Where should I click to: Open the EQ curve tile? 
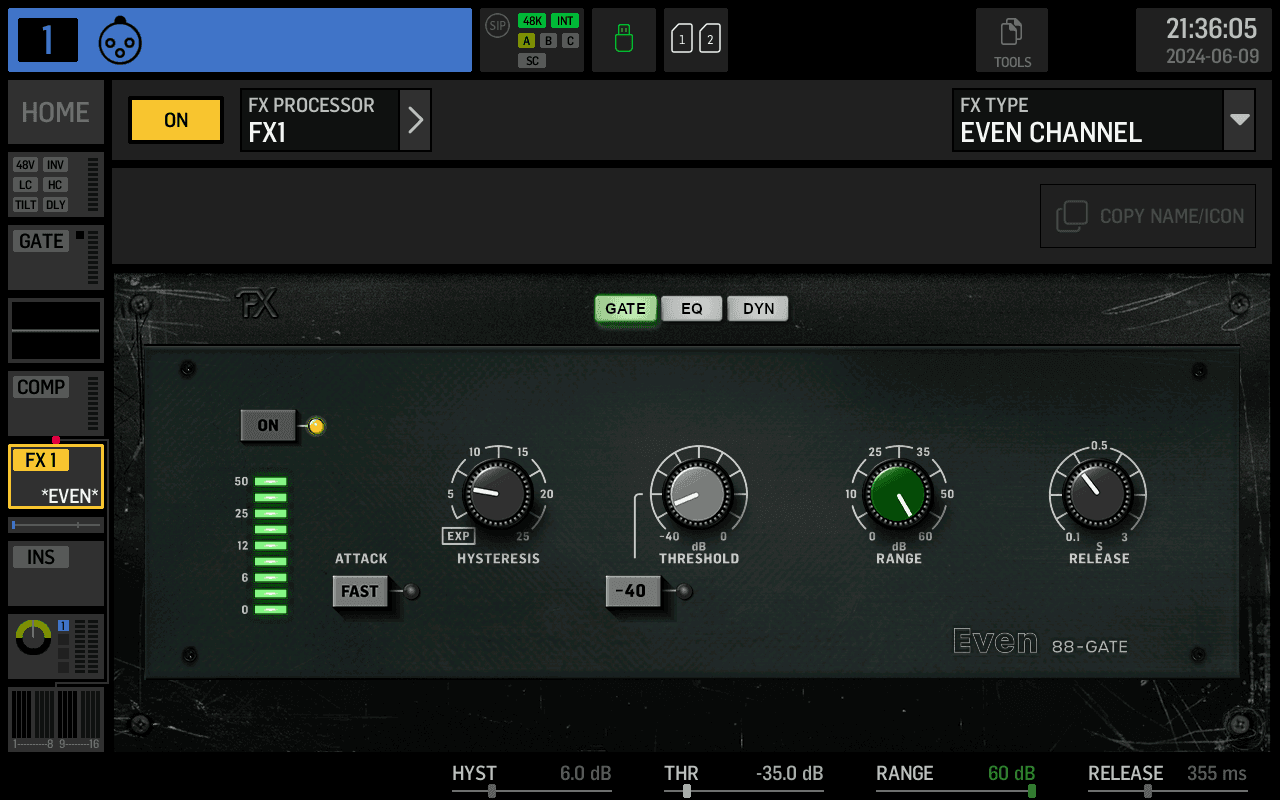click(x=56, y=330)
